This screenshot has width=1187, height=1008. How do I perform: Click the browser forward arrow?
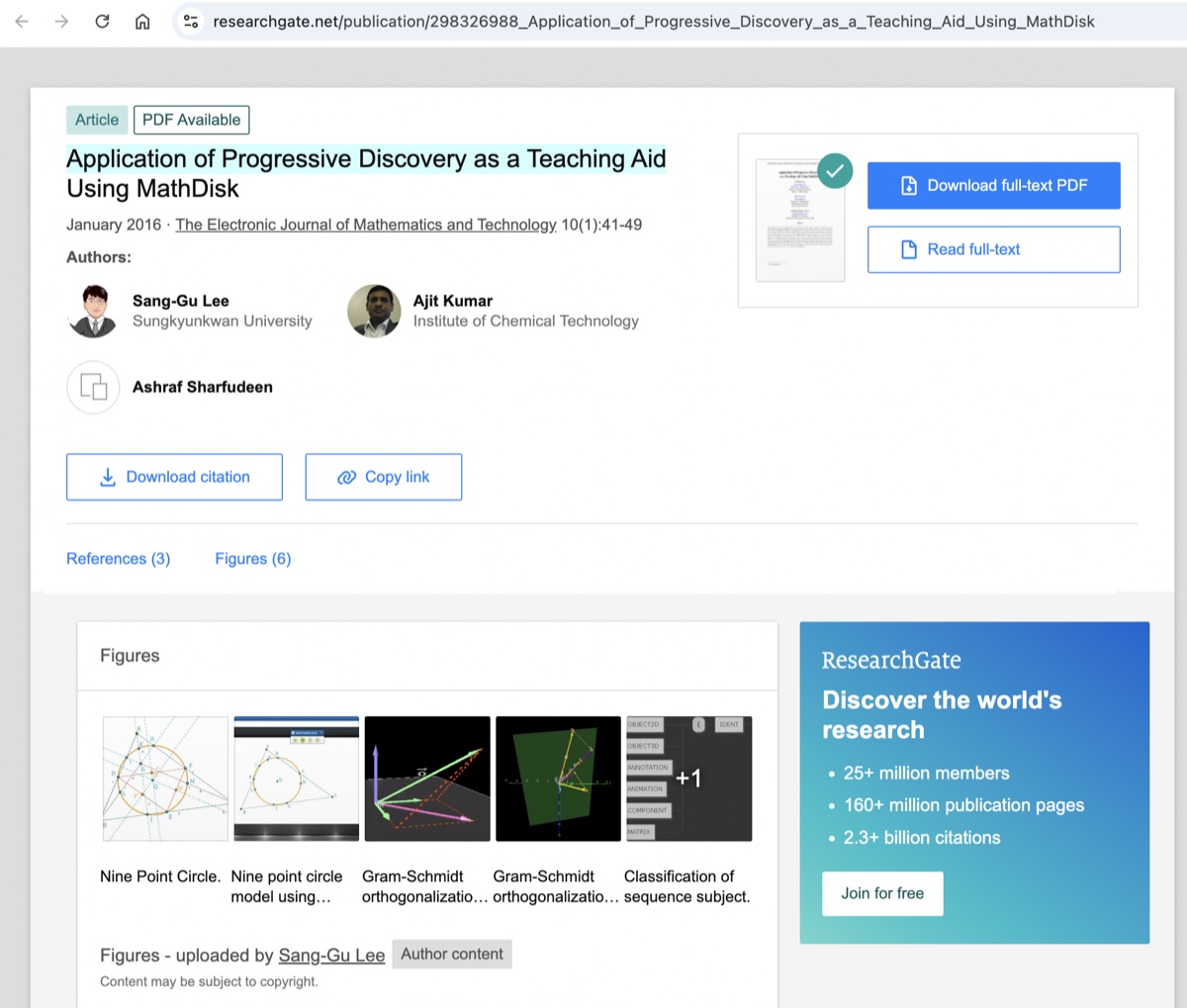pyautogui.click(x=61, y=21)
